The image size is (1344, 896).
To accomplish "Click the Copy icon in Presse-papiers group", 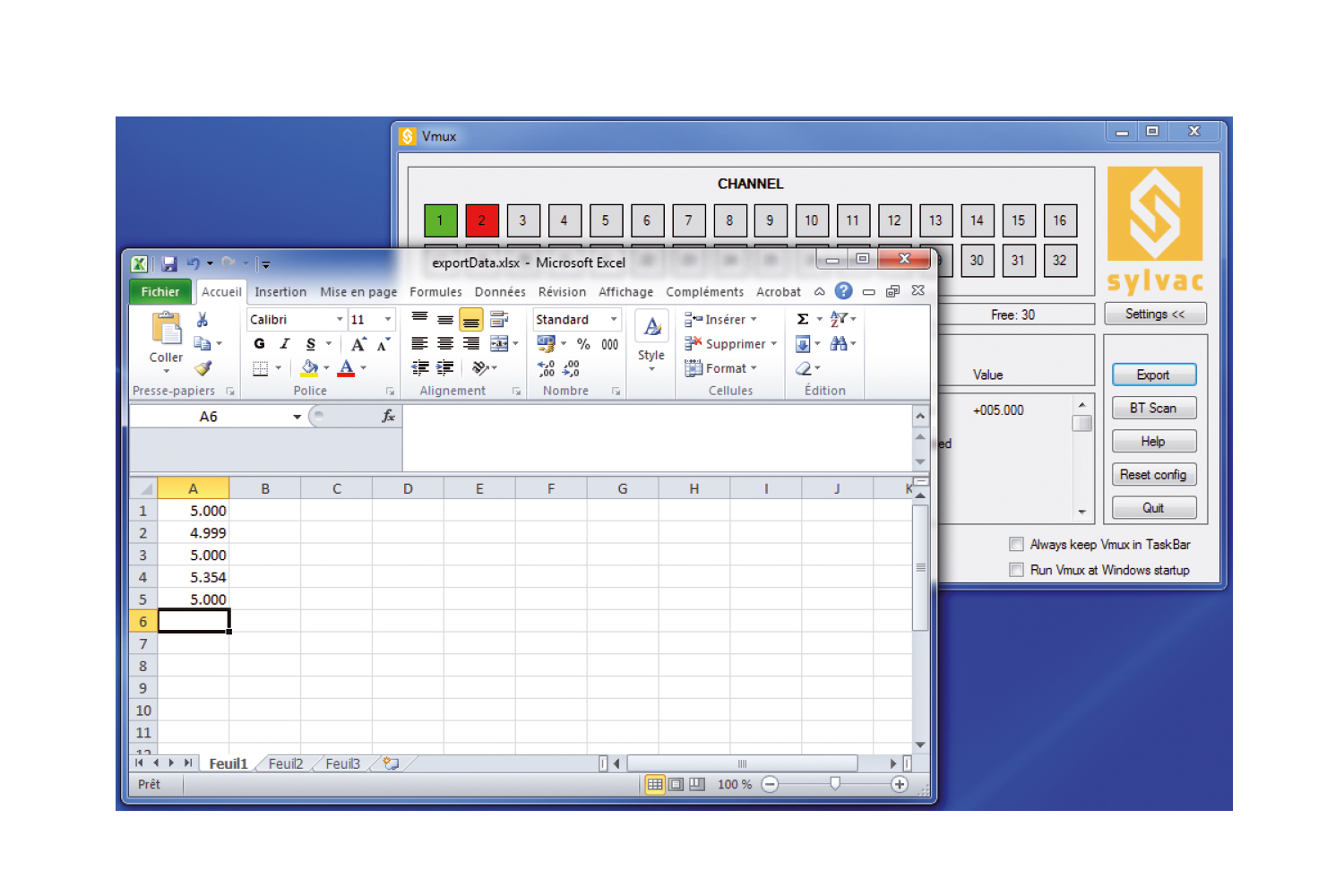I will point(202,343).
